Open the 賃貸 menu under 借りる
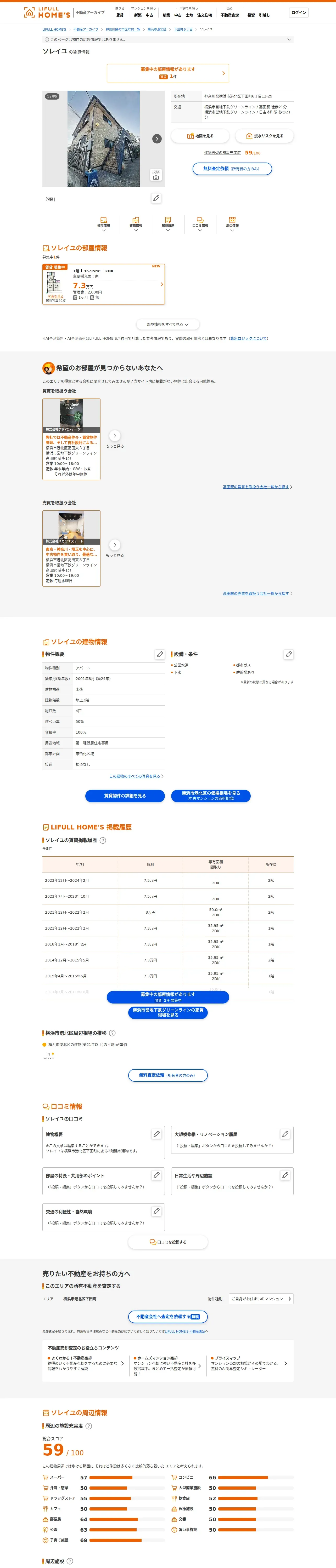This screenshot has height=1568, width=336. tap(120, 15)
